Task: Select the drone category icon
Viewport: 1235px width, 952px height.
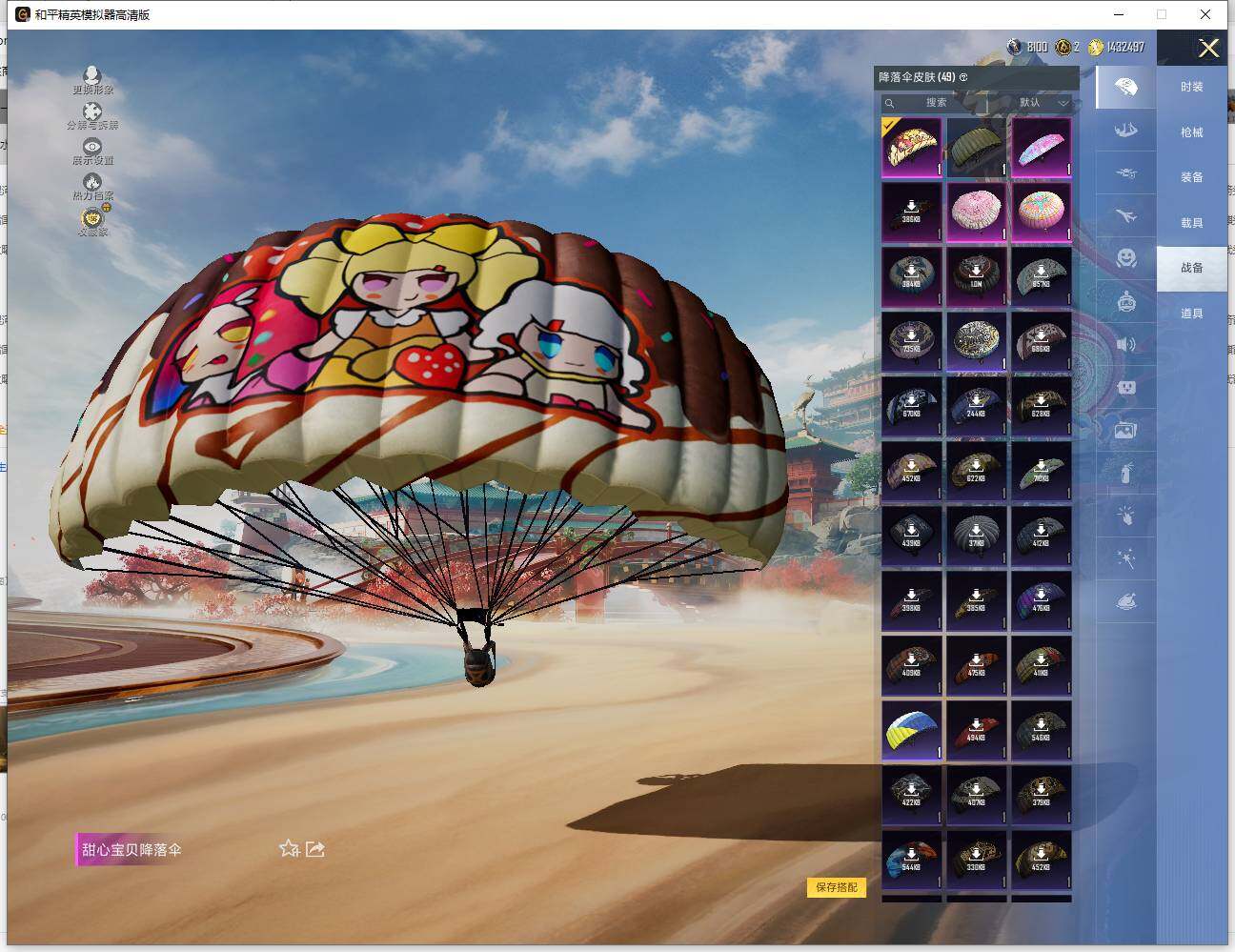Action: [1125, 173]
